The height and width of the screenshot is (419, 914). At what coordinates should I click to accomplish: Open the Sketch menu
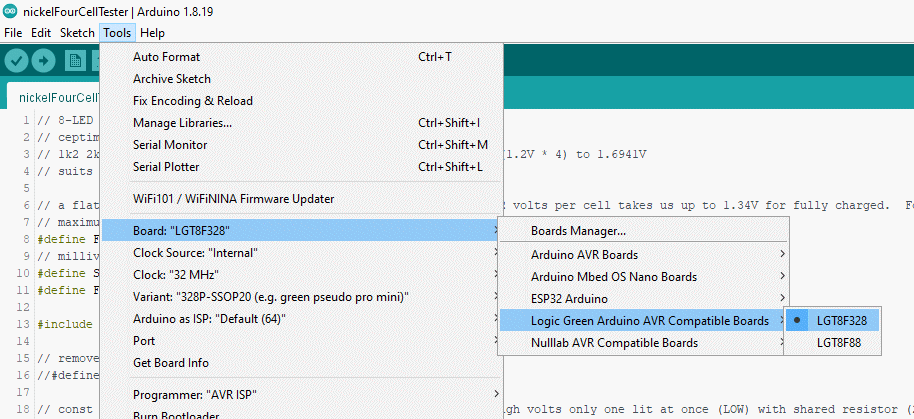77,33
